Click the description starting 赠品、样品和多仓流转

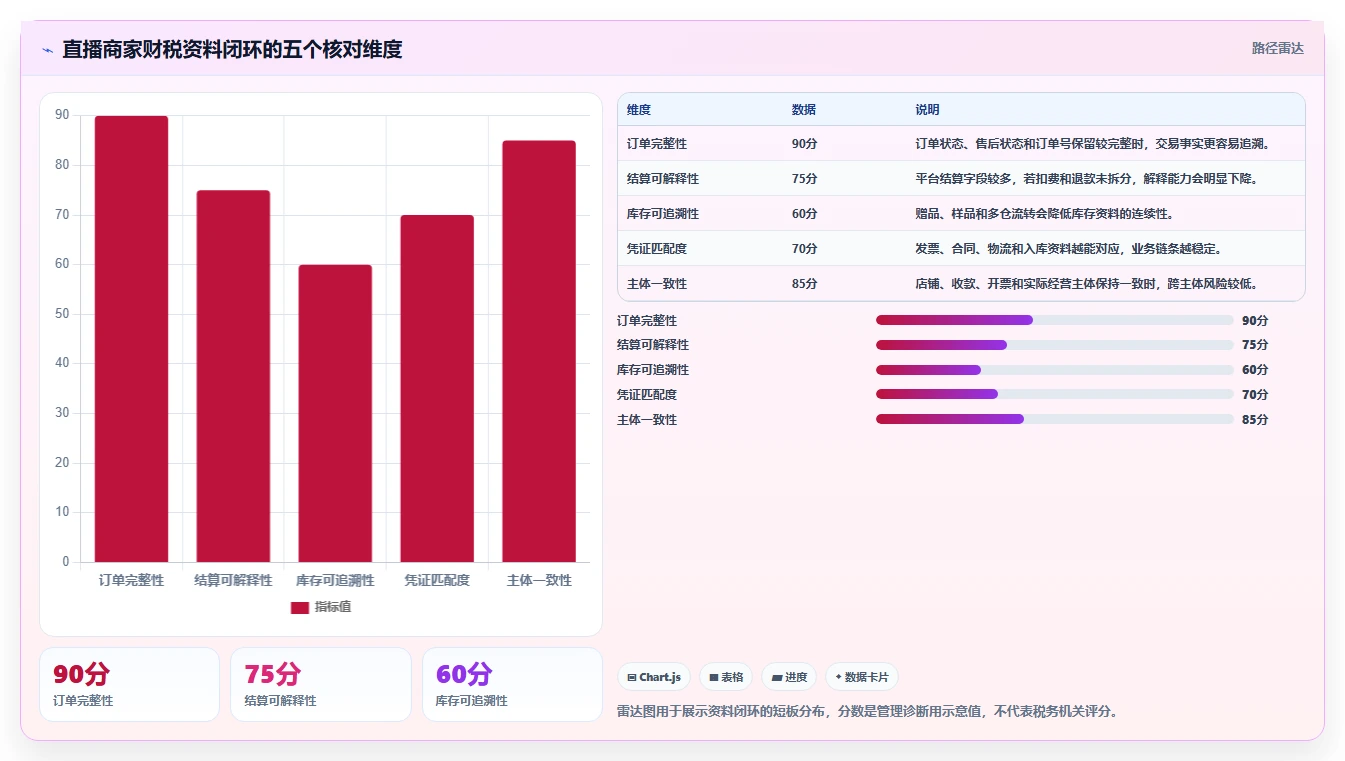[1045, 214]
